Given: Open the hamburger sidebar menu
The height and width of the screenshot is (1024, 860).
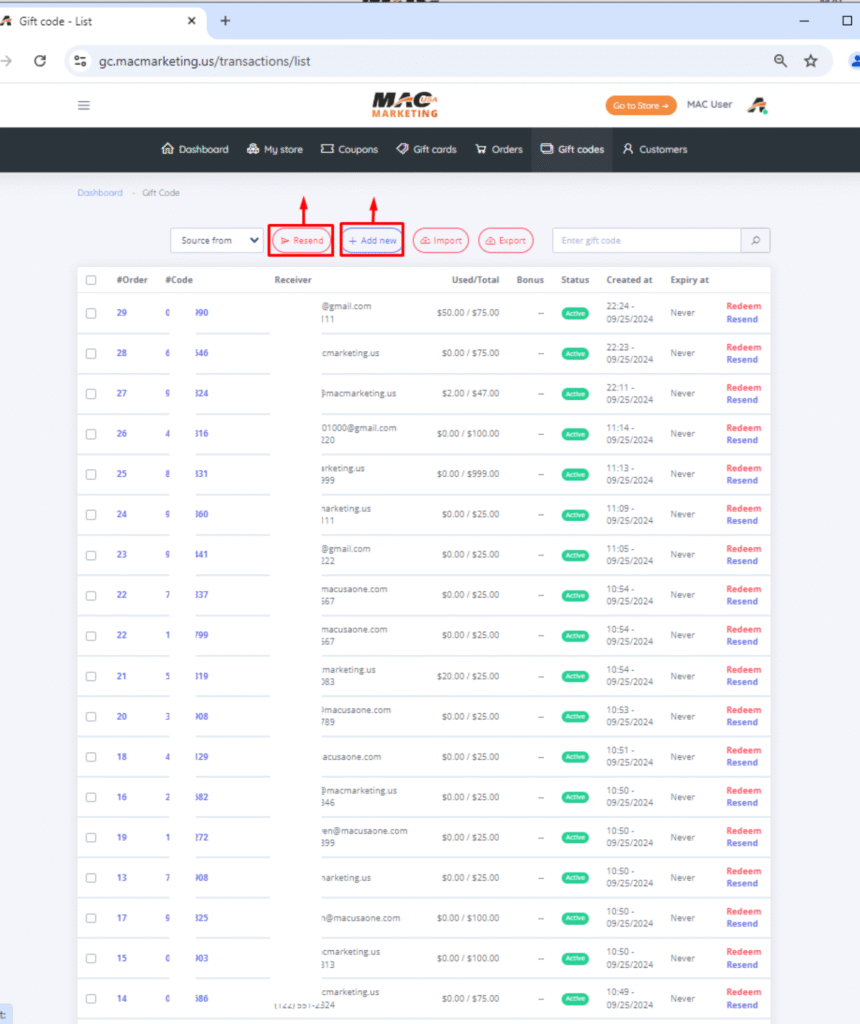Looking at the screenshot, I should 84,105.
